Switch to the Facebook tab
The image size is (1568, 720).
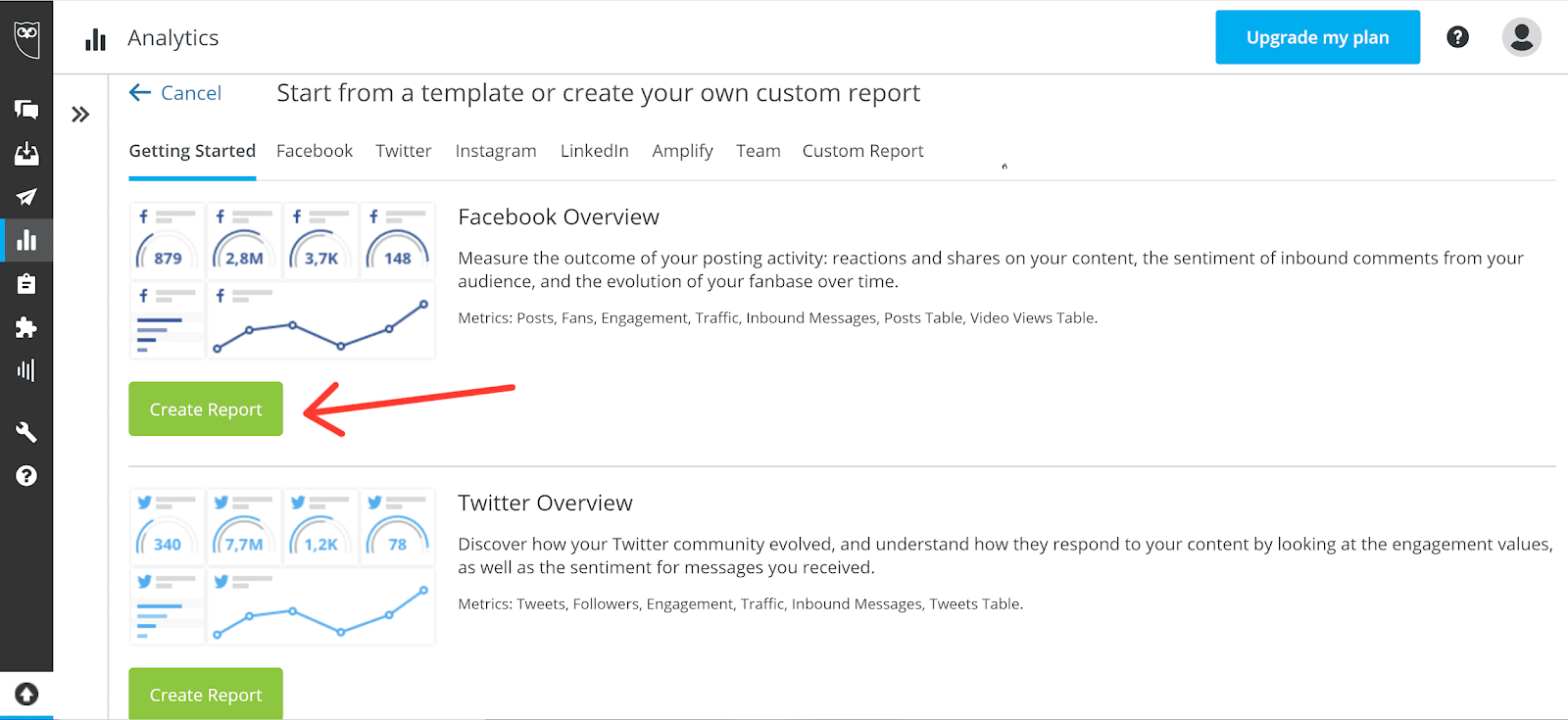pyautogui.click(x=314, y=151)
